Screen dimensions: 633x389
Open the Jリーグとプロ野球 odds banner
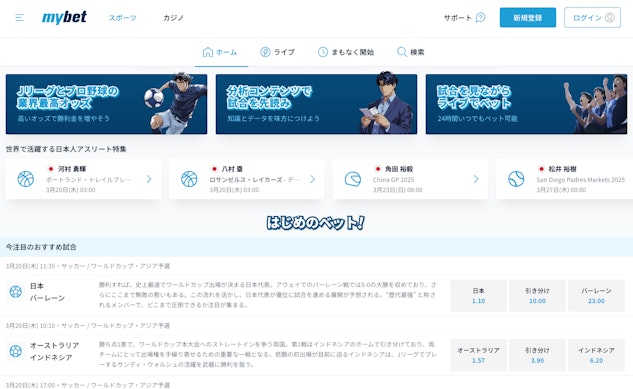tap(106, 104)
